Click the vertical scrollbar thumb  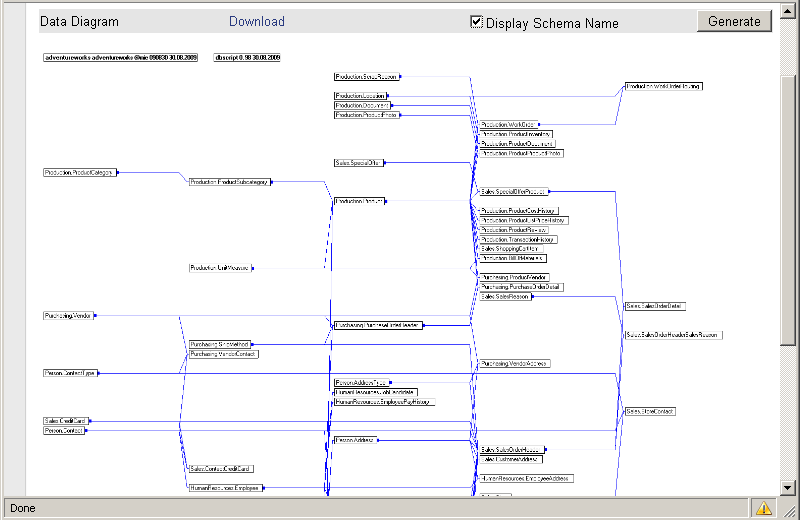coord(788,211)
